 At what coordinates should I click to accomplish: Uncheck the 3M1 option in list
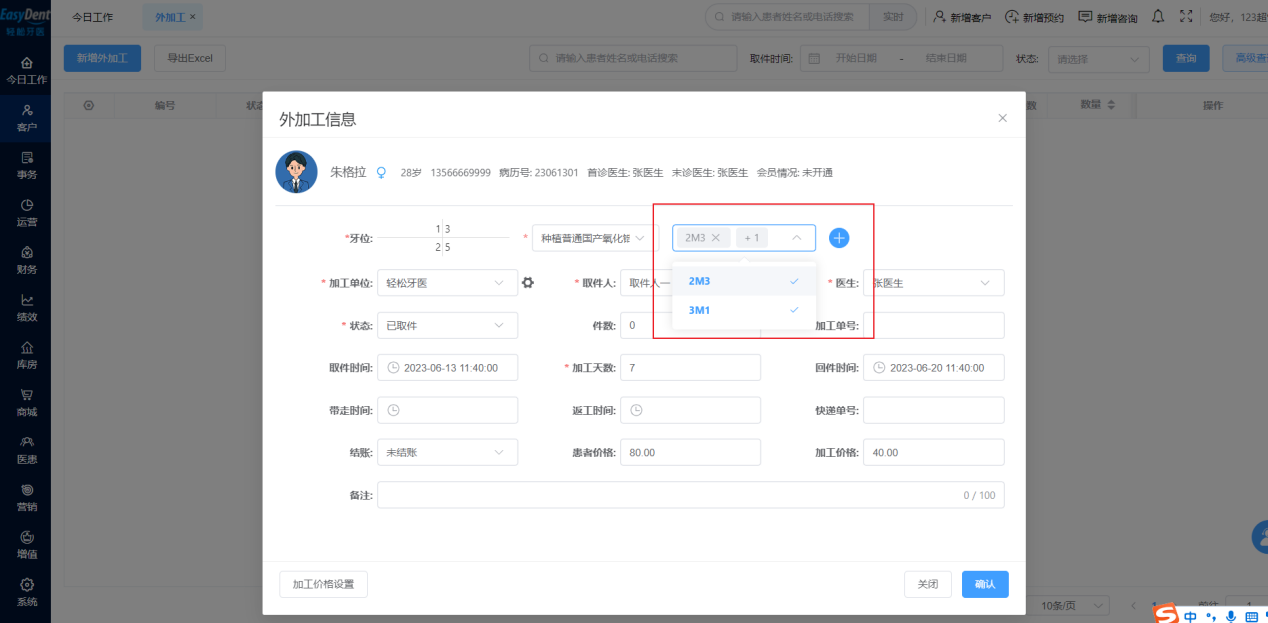point(744,310)
